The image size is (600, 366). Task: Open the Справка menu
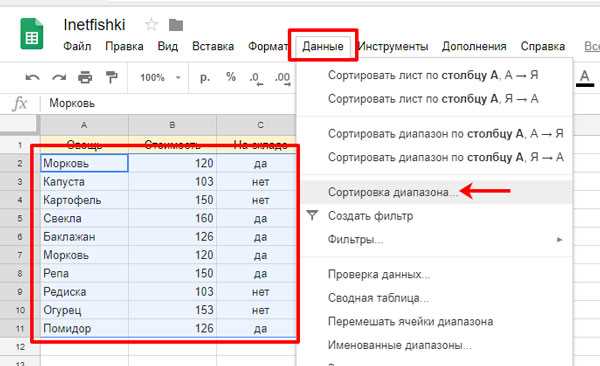543,46
